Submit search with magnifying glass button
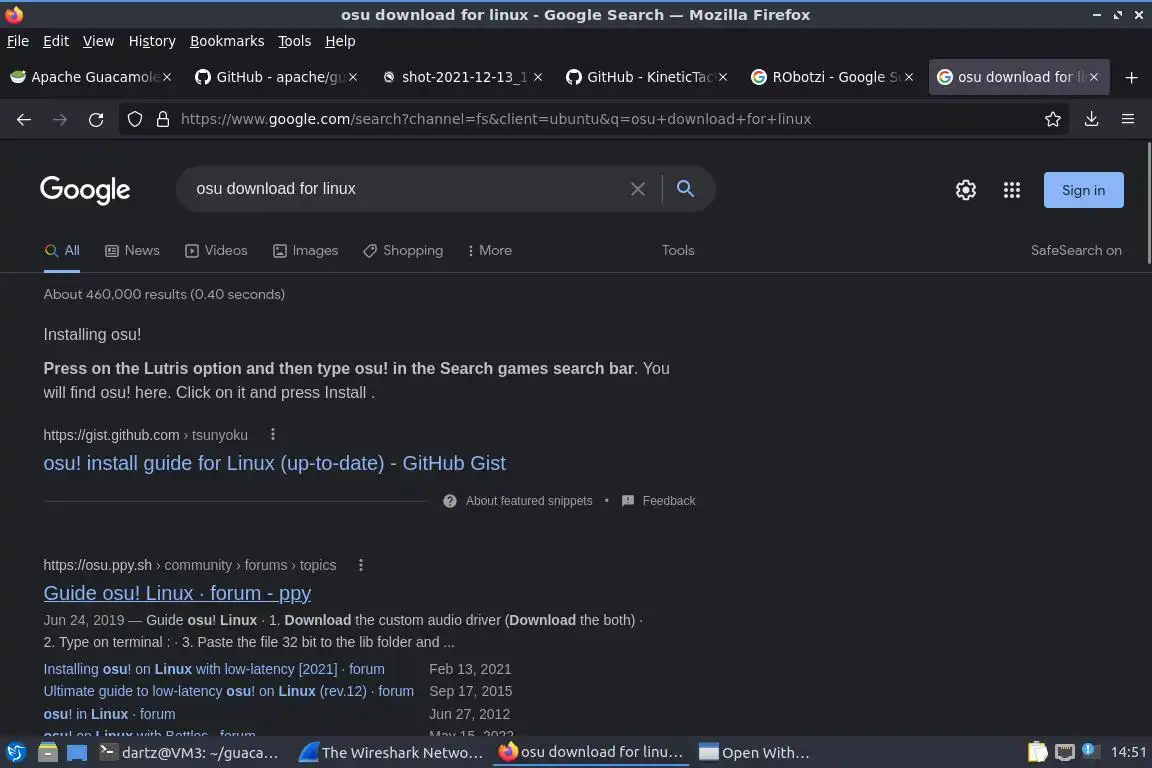 (x=685, y=189)
